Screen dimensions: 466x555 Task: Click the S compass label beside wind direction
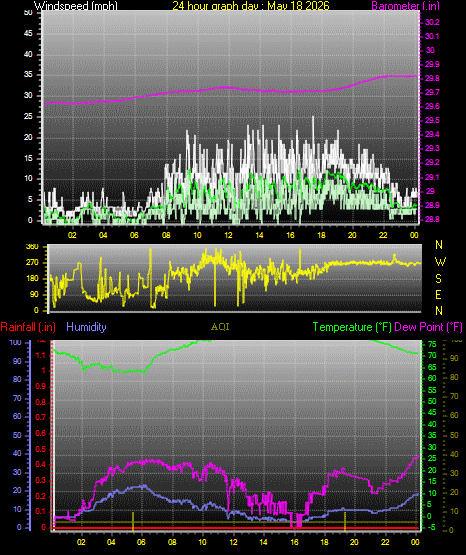pyautogui.click(x=438, y=279)
